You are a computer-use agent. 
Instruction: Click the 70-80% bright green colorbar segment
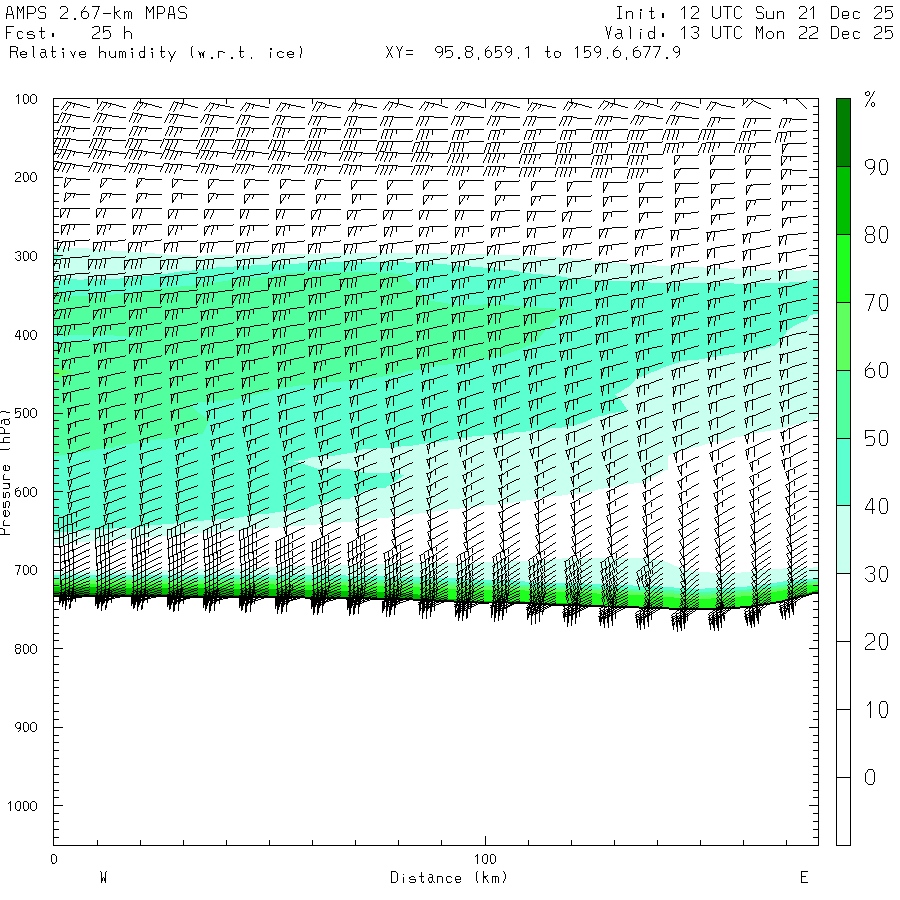[843, 268]
